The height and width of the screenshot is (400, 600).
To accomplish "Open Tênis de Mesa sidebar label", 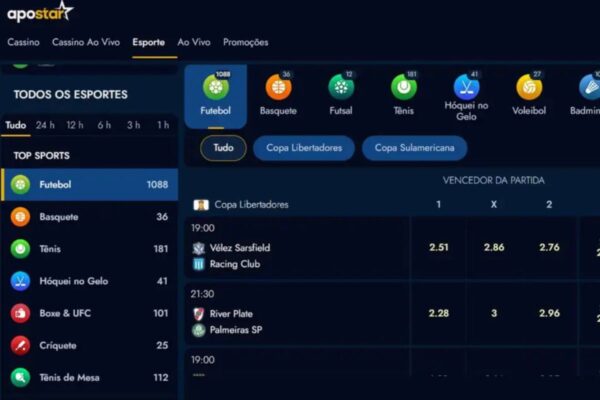I will (70, 377).
